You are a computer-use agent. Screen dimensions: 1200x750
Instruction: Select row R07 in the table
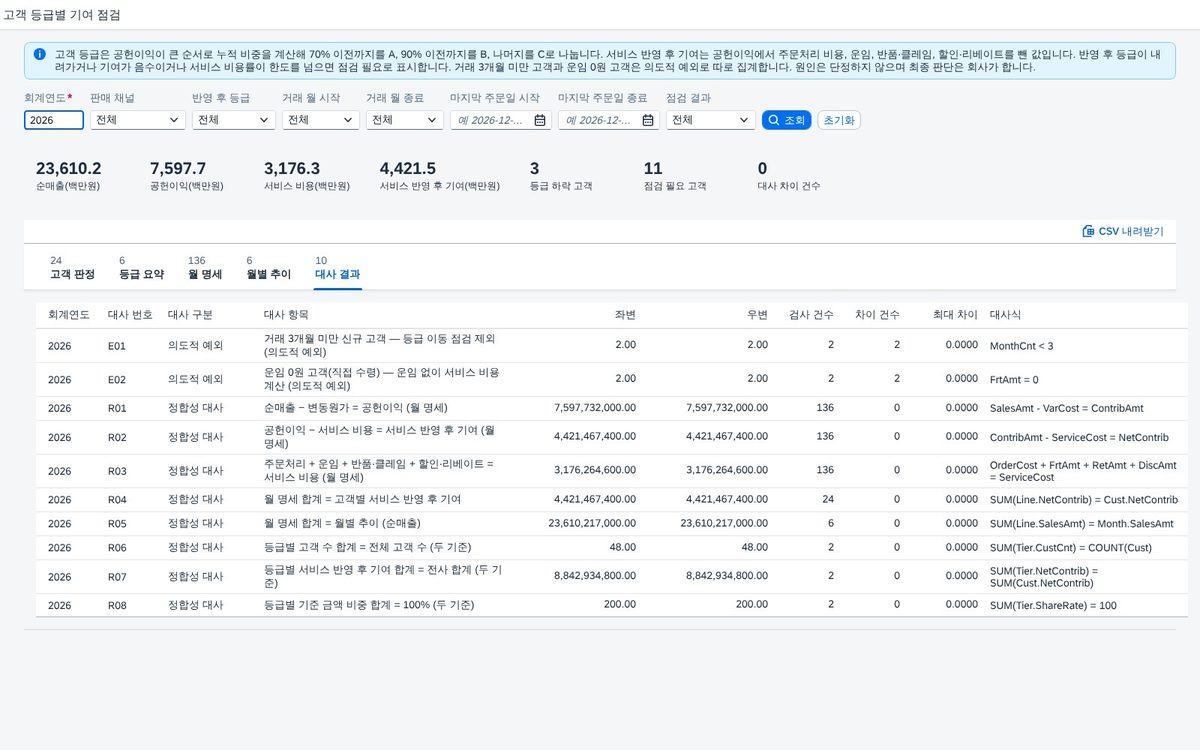click(x=612, y=576)
